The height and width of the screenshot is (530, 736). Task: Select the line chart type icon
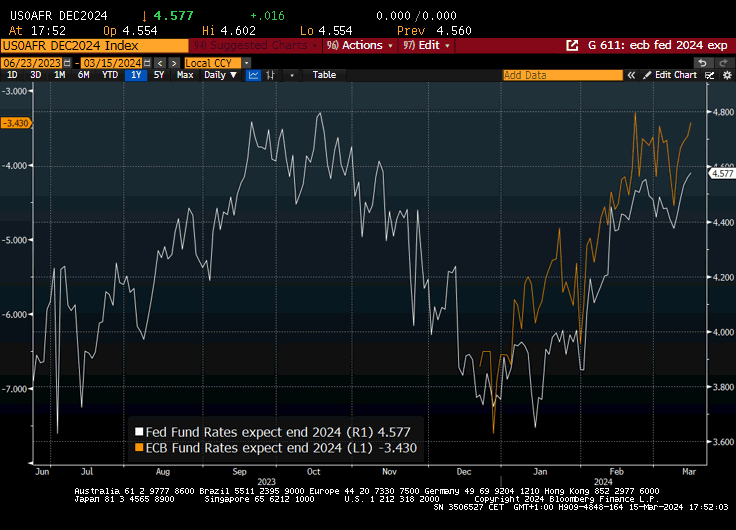253,75
